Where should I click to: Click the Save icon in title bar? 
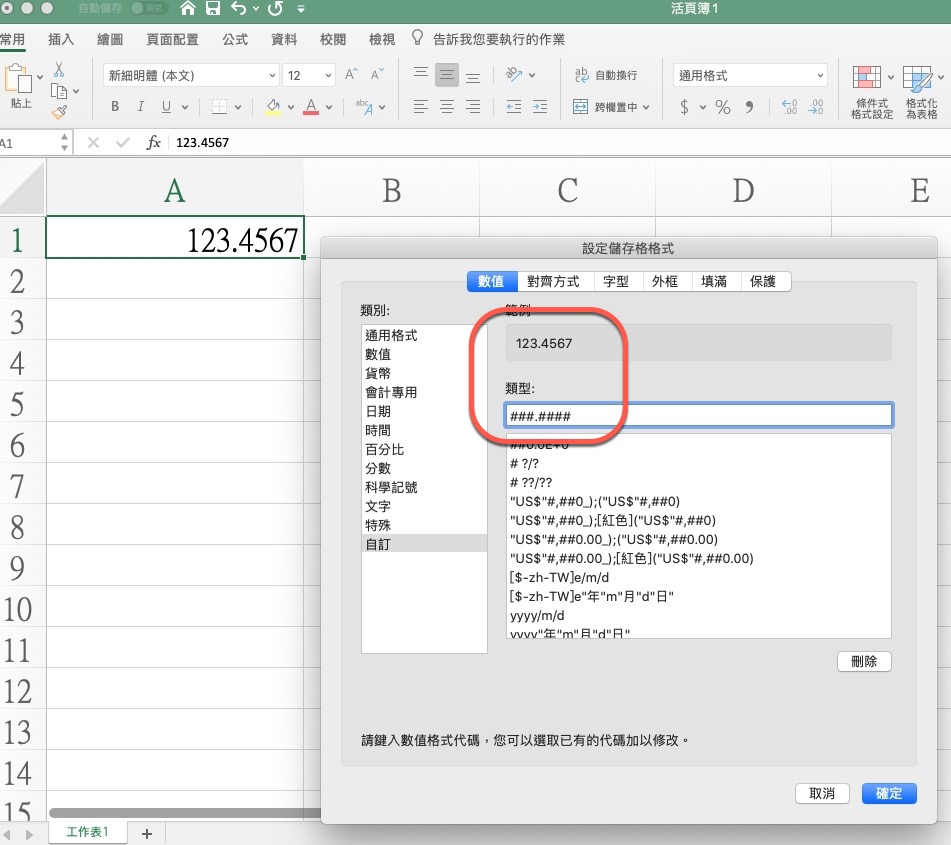(x=212, y=9)
